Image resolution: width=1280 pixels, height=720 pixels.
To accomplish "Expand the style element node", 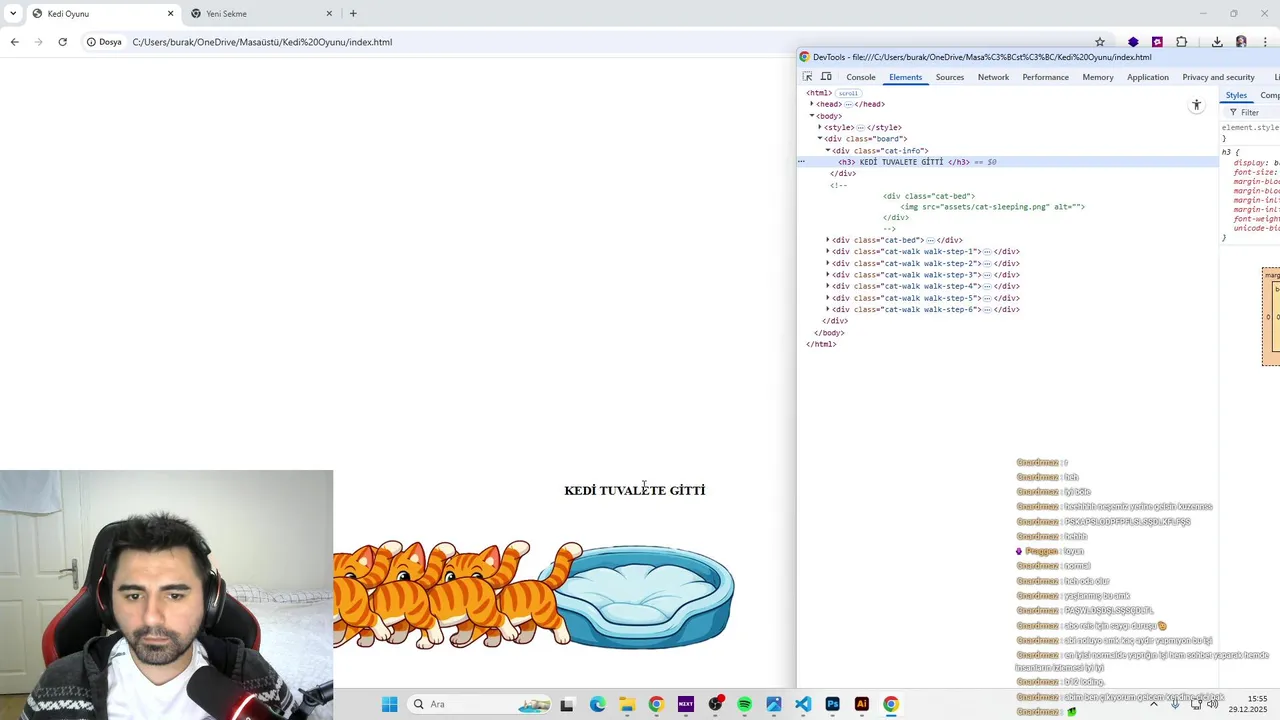I will (820, 127).
